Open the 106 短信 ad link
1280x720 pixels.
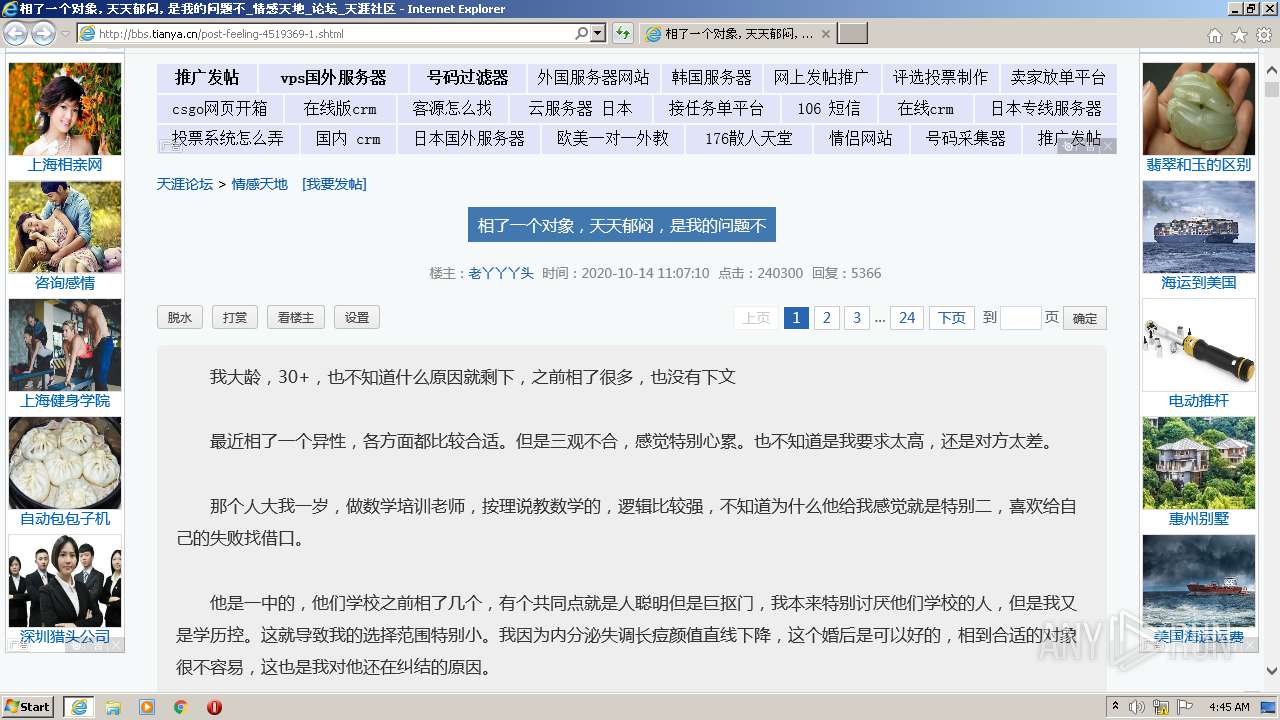[828, 108]
